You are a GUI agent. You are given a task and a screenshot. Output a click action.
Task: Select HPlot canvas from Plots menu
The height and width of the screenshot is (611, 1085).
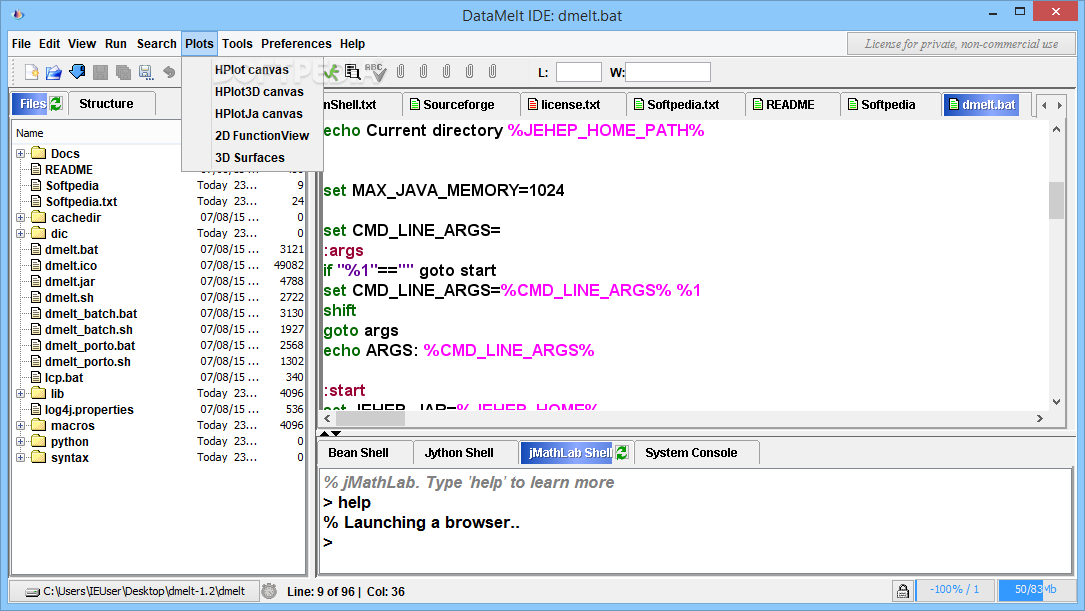(252, 70)
